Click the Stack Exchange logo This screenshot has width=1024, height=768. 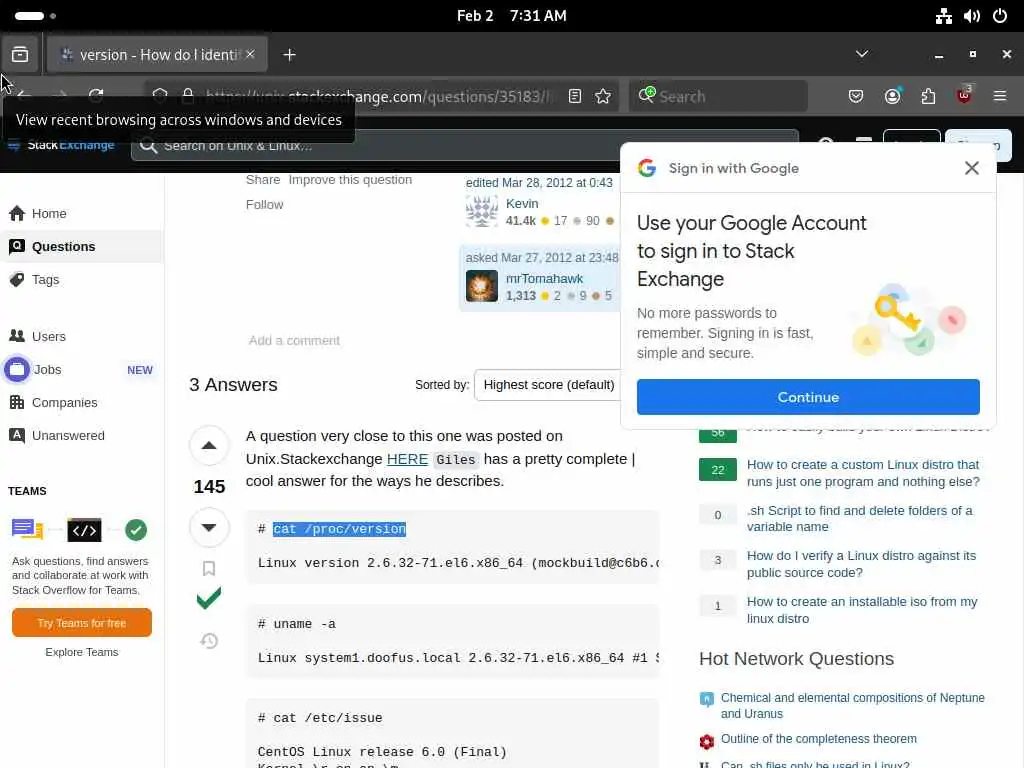[x=61, y=145]
